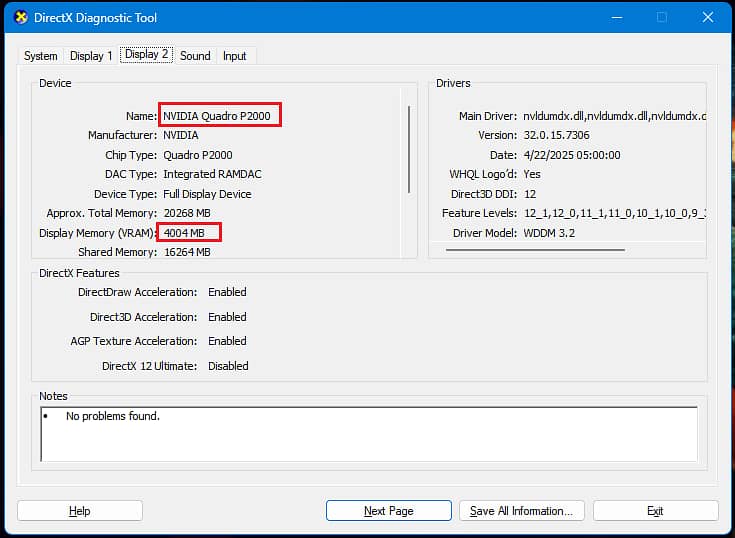
Task: Click the 'Approx. Total Memory:' label
Action: [x=102, y=213]
